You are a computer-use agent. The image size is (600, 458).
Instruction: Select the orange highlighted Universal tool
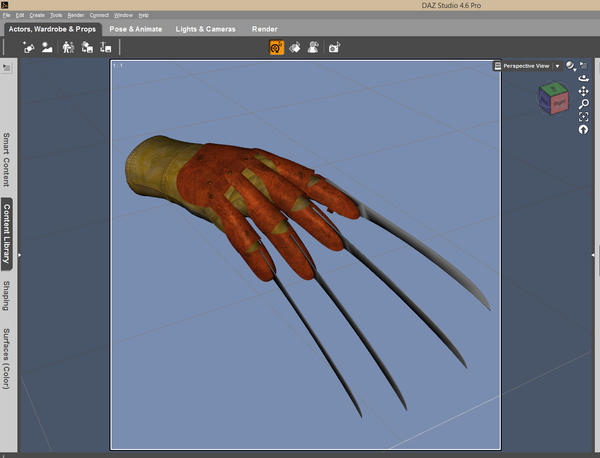(277, 48)
